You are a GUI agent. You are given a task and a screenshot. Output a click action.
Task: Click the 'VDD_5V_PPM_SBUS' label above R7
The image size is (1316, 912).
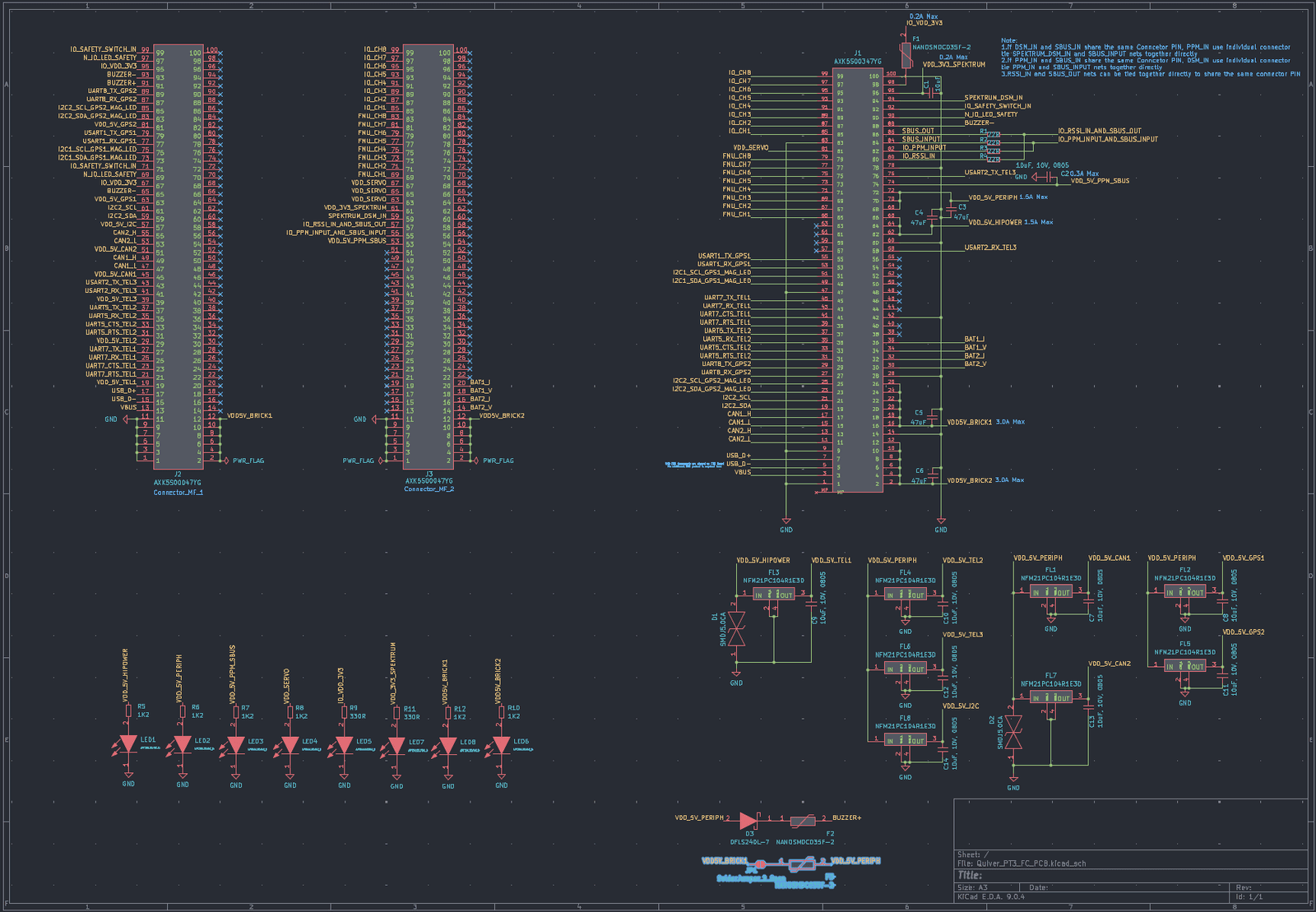coord(233,674)
